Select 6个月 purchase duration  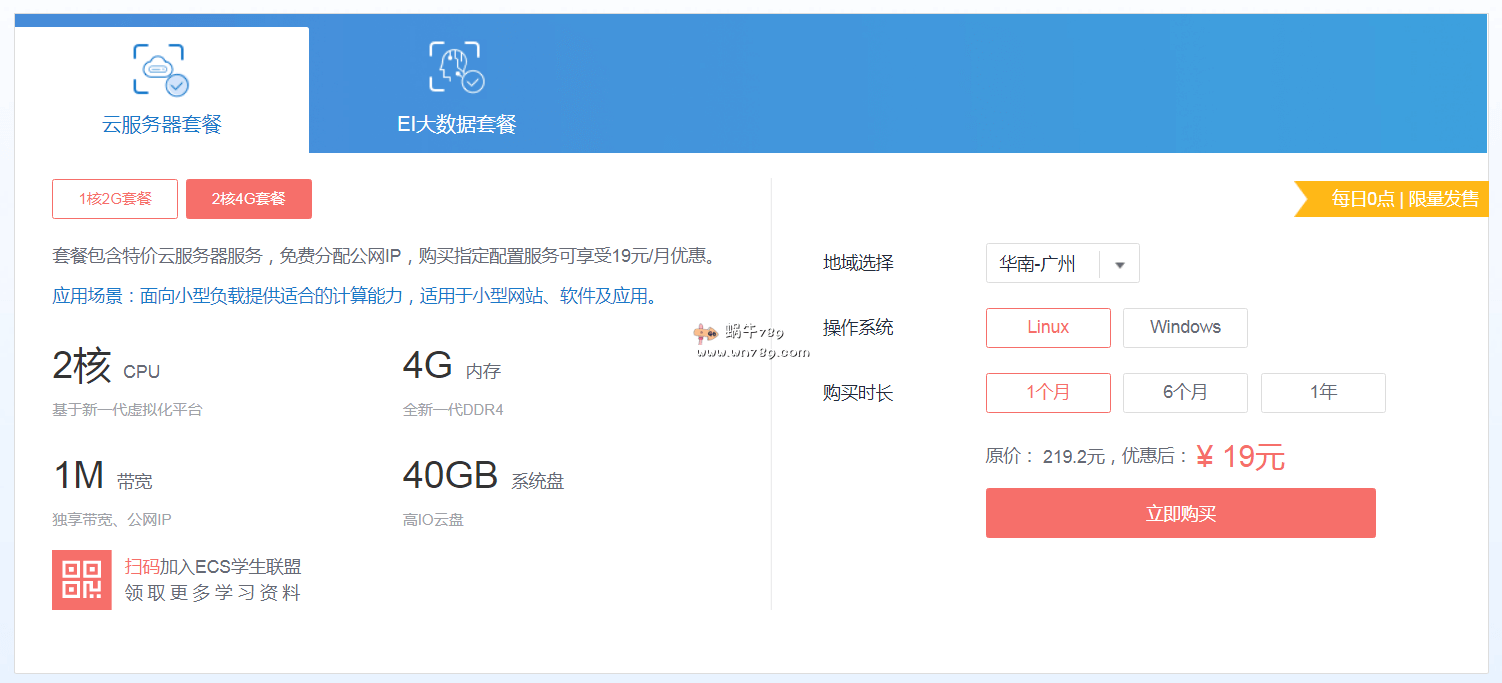point(1185,393)
